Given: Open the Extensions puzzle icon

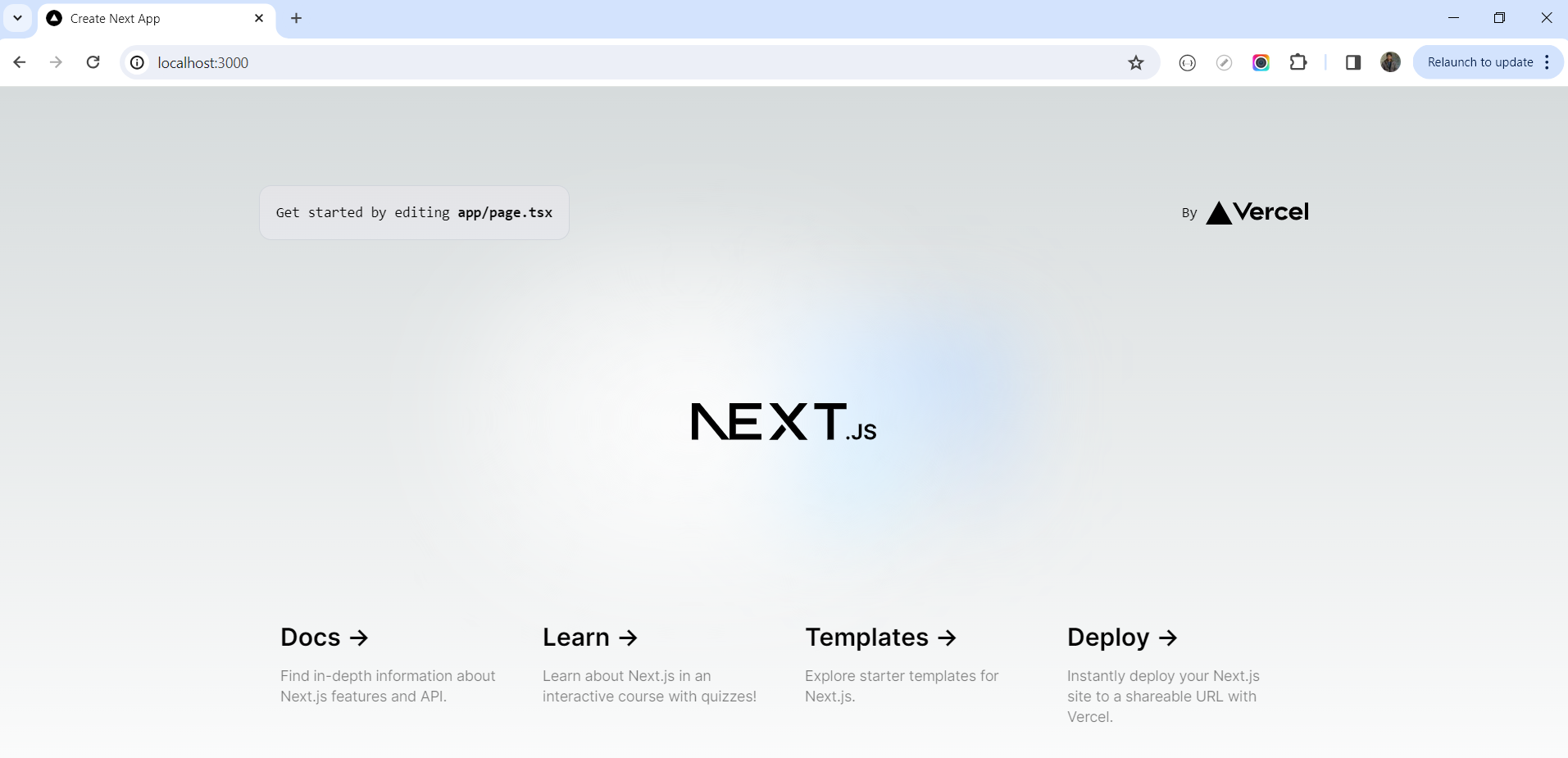Looking at the screenshot, I should pos(1298,62).
